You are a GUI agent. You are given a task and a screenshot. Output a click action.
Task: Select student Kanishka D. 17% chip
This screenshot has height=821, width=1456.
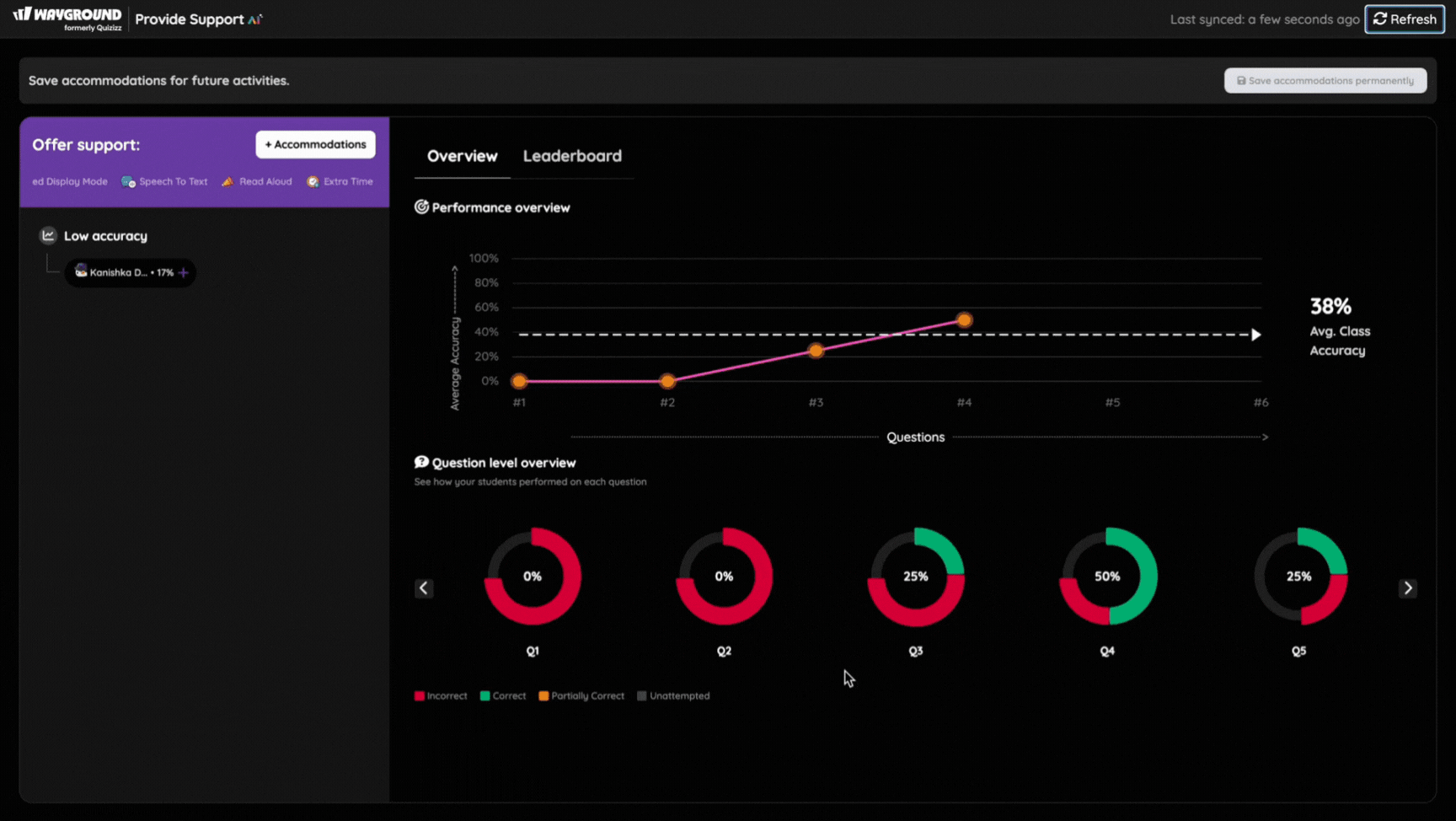131,272
